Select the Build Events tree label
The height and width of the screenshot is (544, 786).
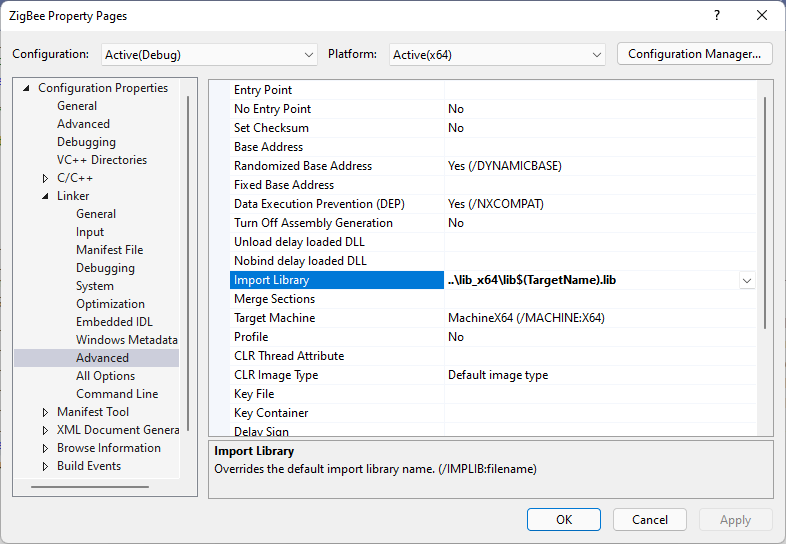pos(89,466)
